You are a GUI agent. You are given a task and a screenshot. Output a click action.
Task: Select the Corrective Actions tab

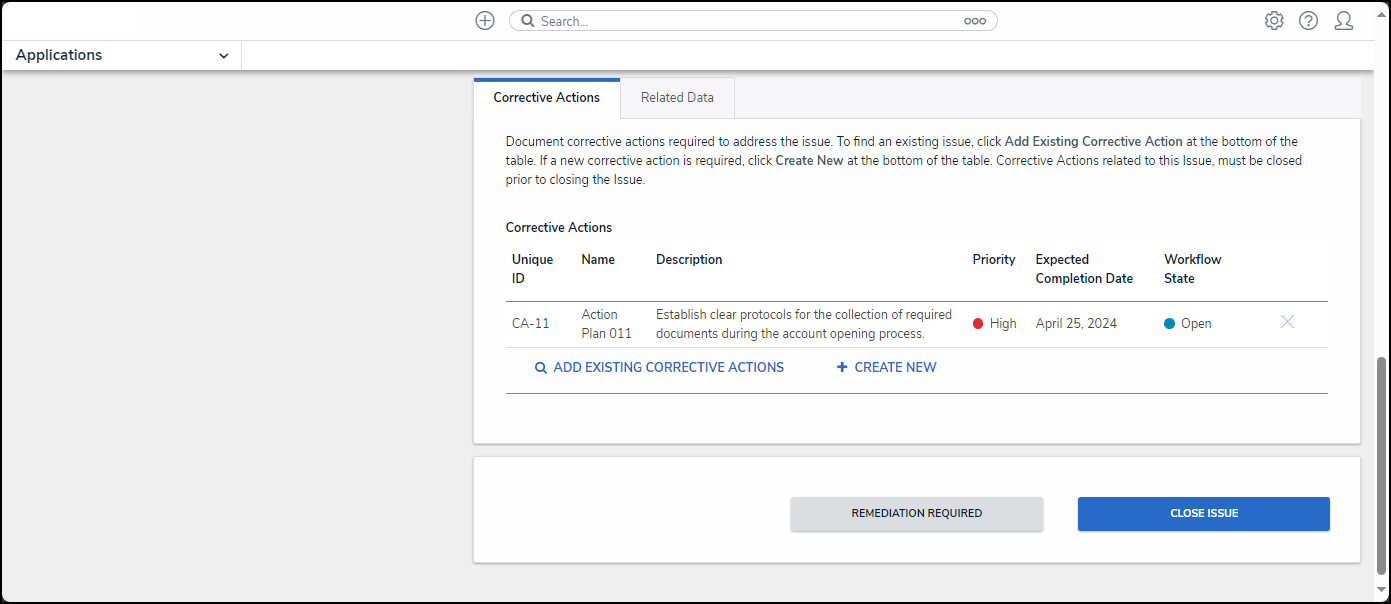(547, 98)
